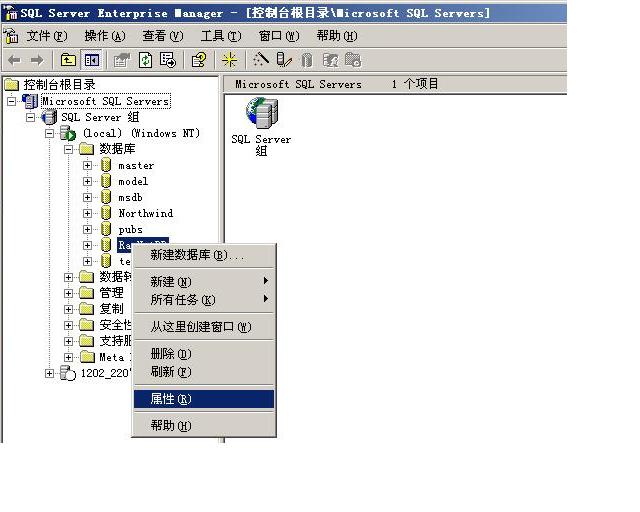Click the Properties toolbar icon
The image size is (640, 512).
[122, 60]
